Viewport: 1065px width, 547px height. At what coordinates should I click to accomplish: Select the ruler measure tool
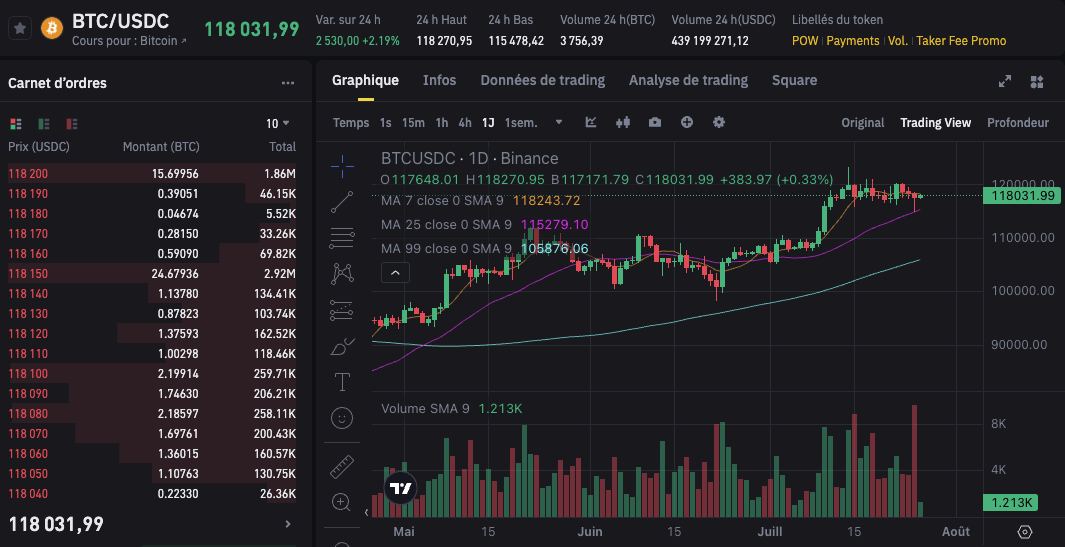pos(342,467)
